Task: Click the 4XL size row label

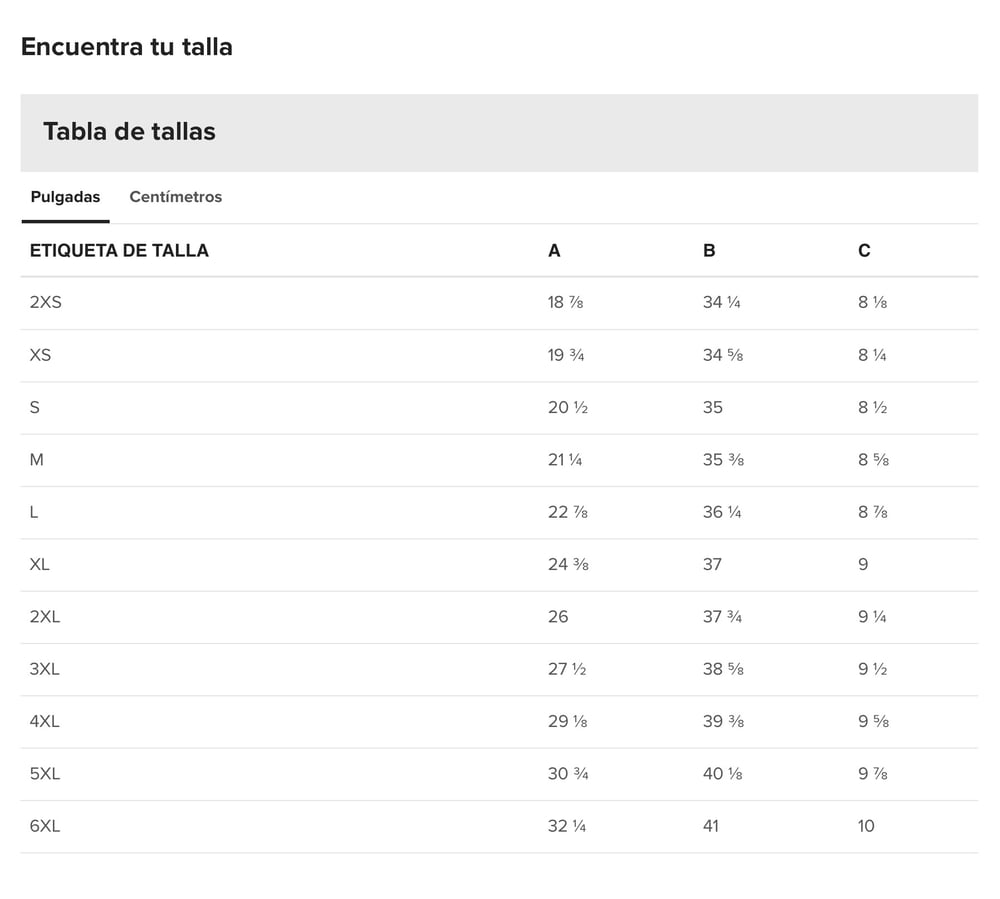Action: tap(45, 721)
